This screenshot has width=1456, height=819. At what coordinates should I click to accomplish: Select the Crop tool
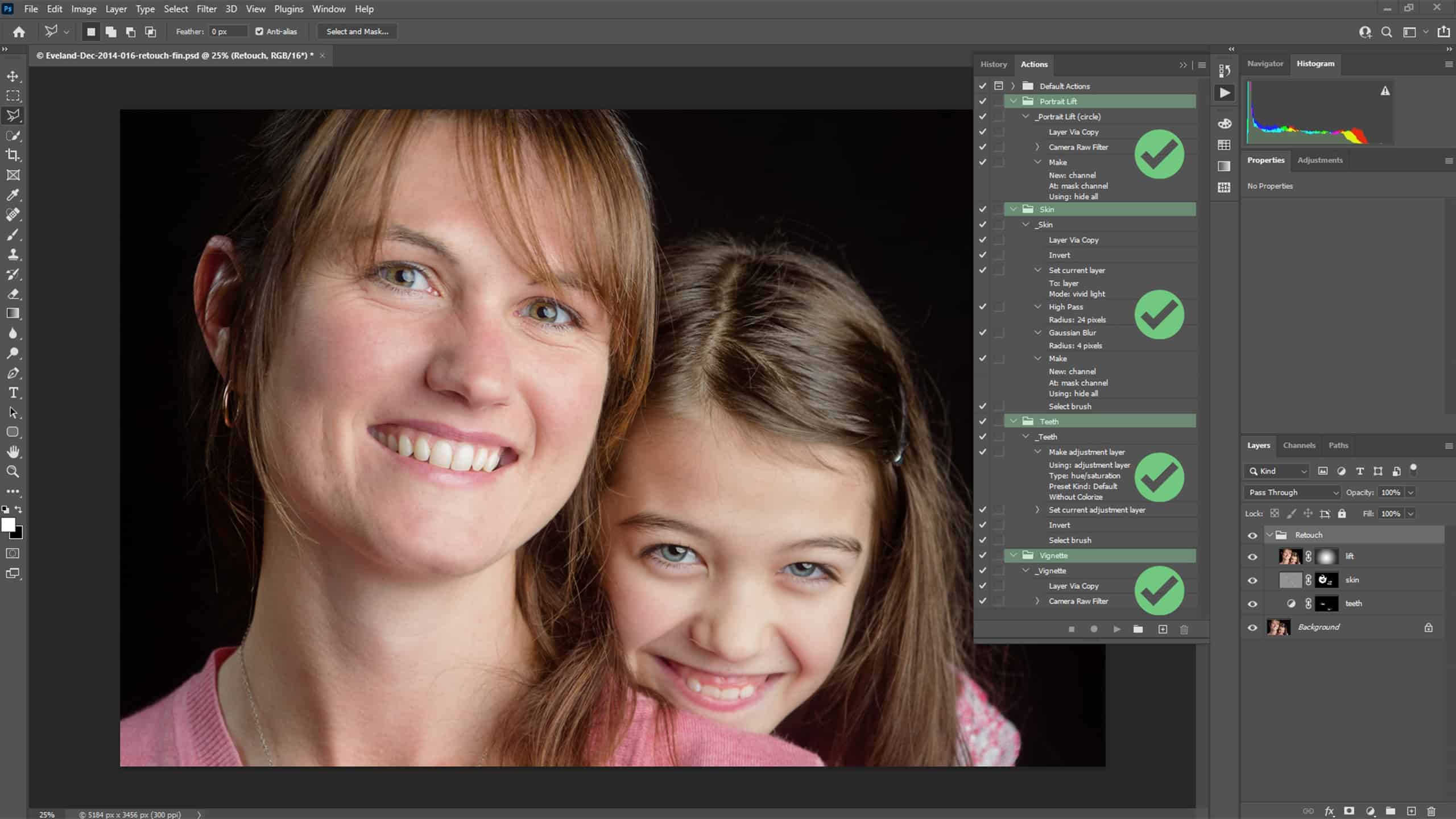13,155
